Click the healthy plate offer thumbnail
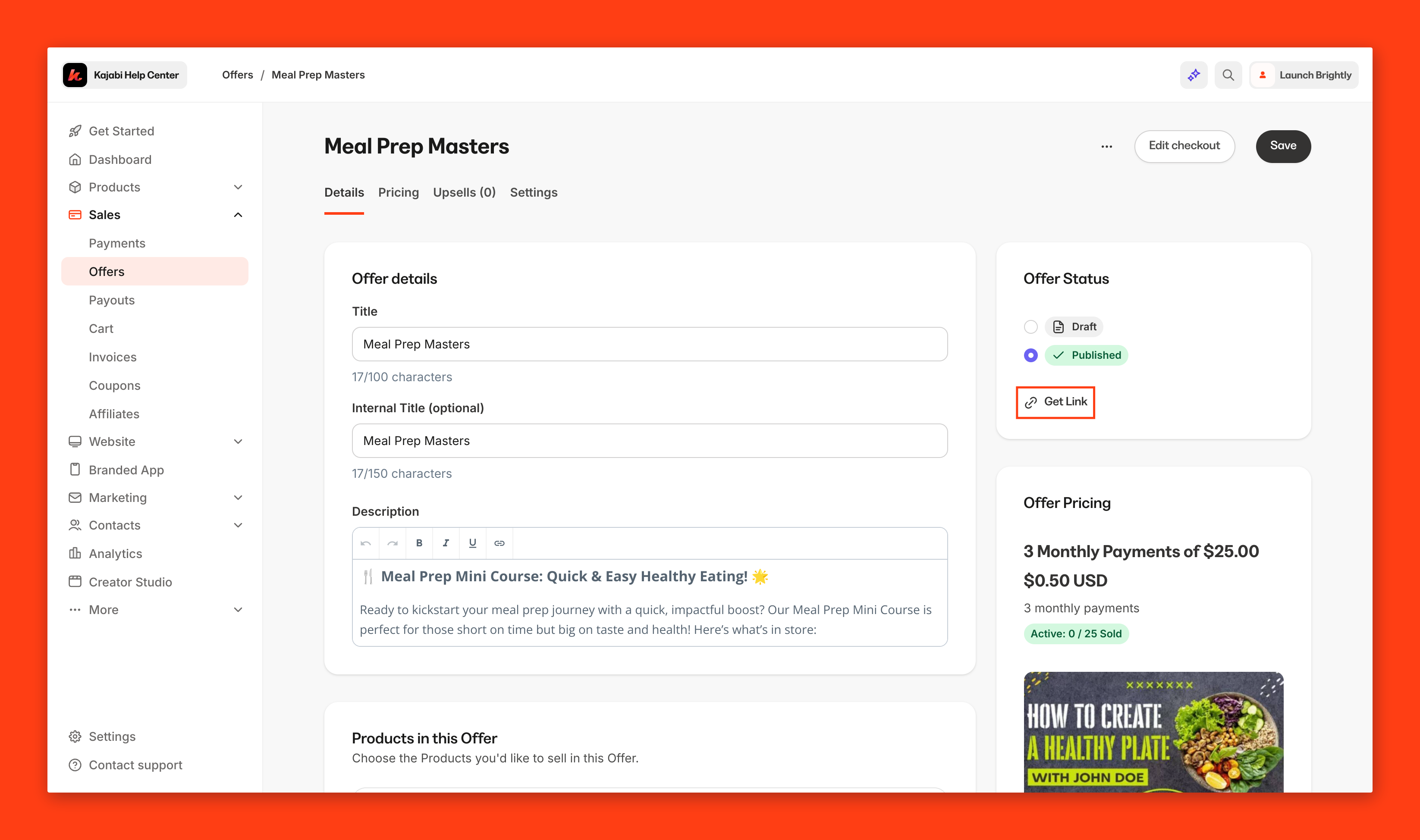 pos(1153,731)
